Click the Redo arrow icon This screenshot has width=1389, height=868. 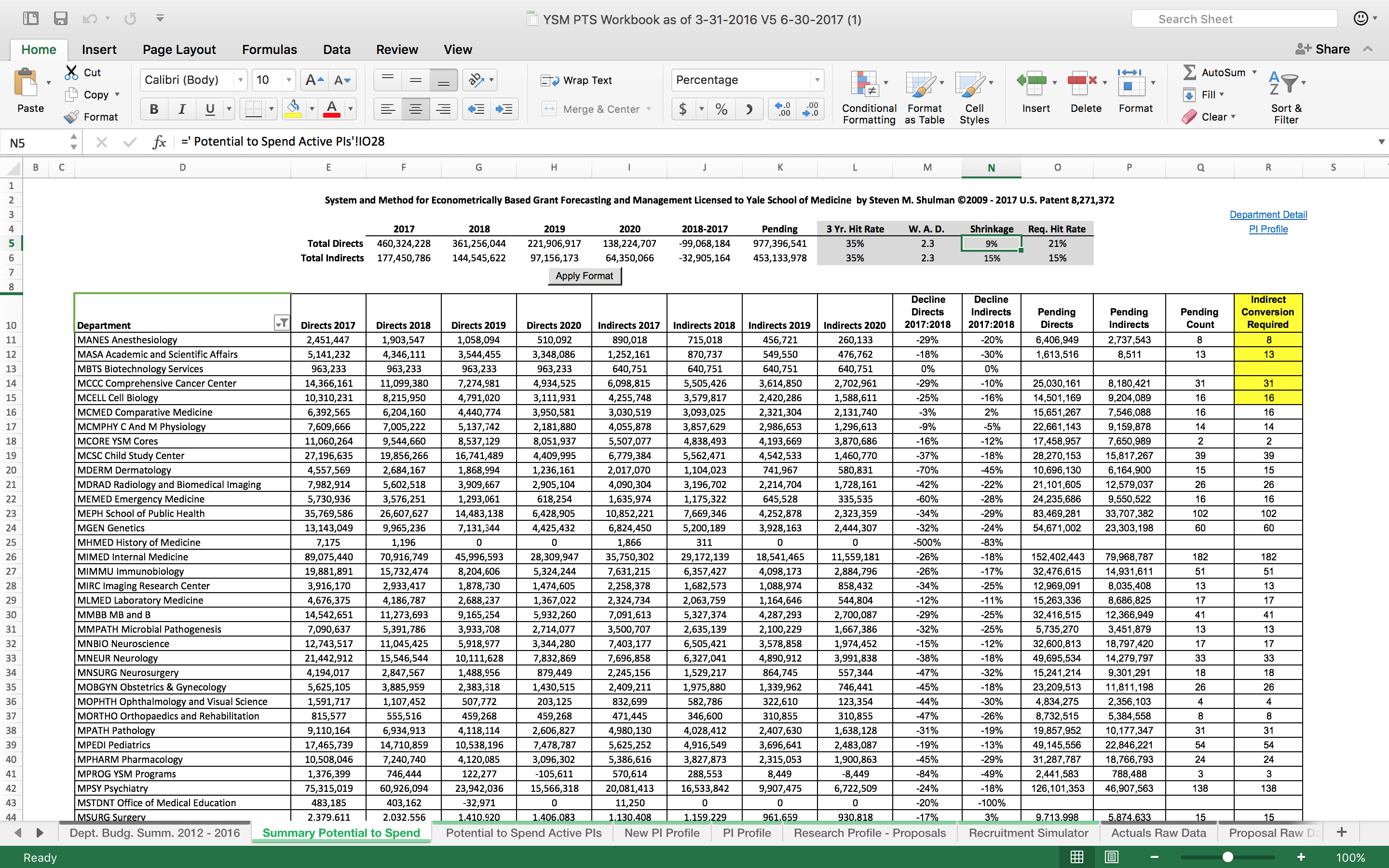(130, 18)
